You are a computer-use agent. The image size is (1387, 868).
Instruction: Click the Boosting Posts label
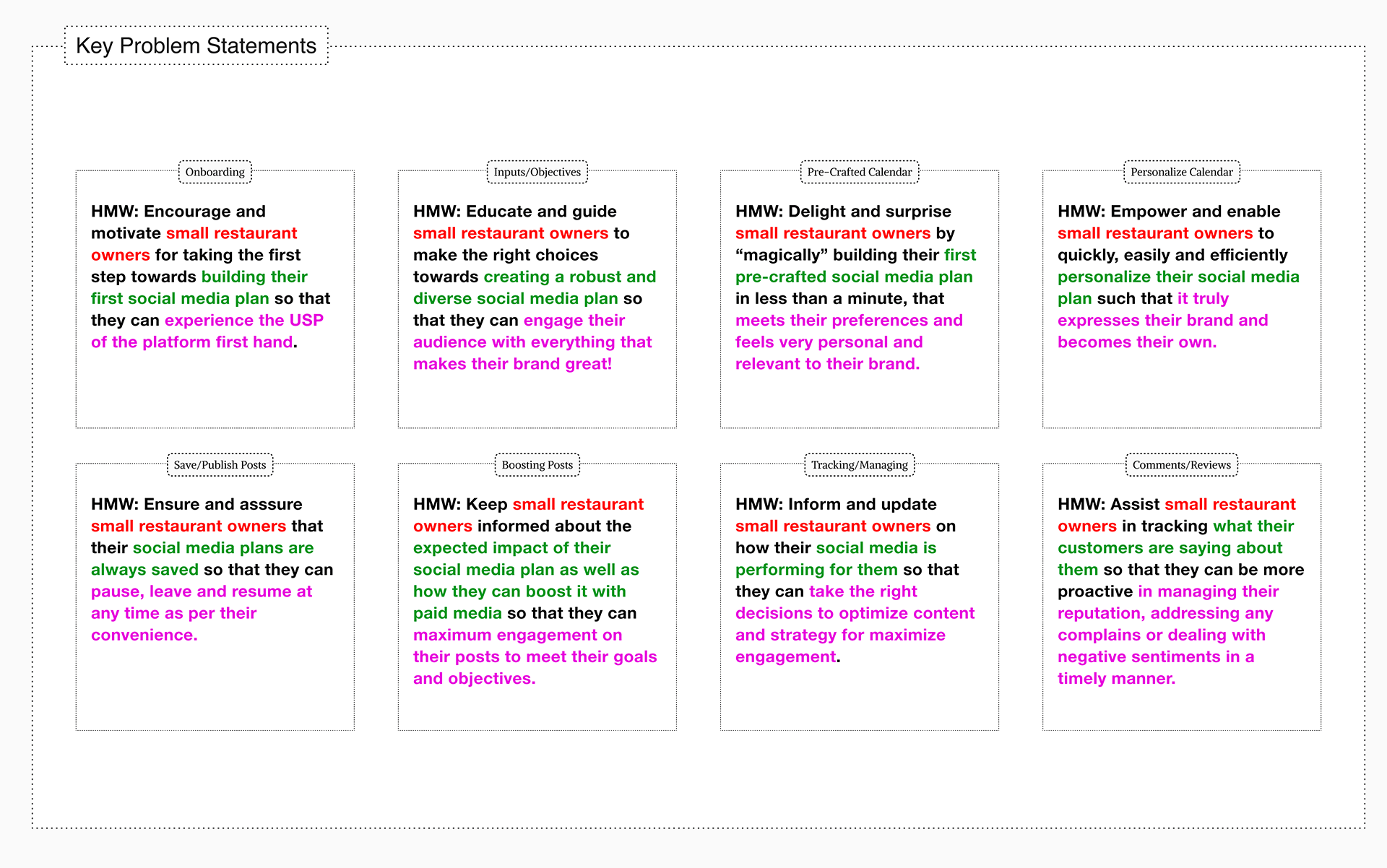[537, 465]
